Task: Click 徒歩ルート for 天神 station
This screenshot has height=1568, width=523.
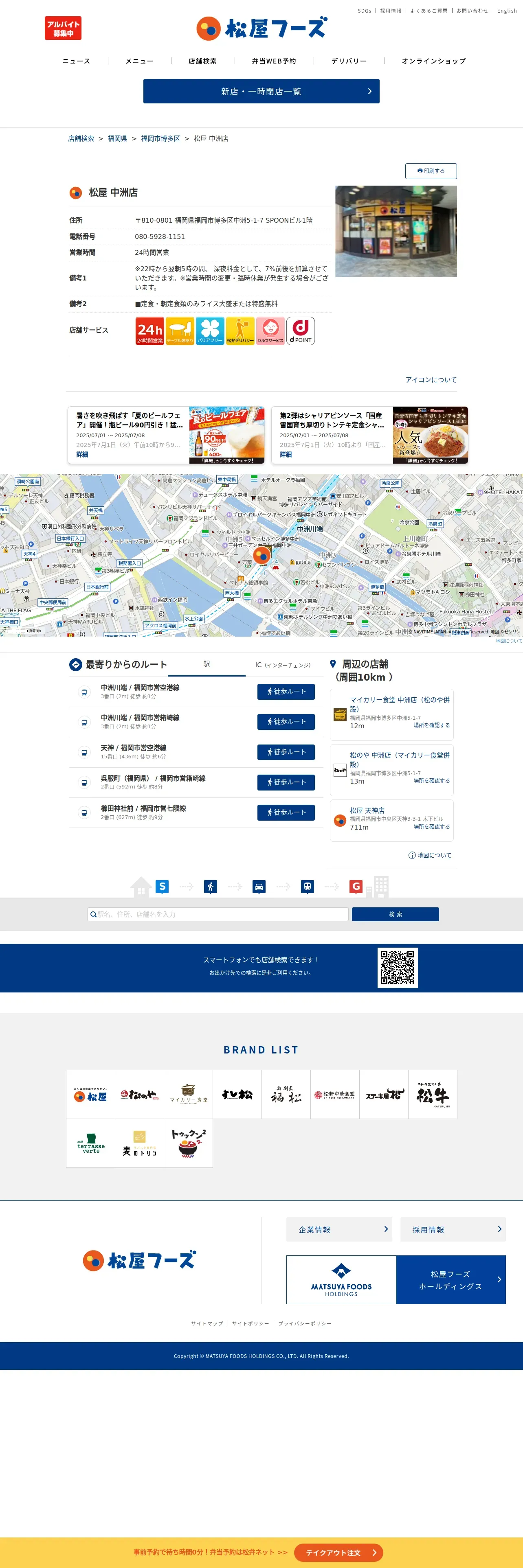Action: click(286, 752)
